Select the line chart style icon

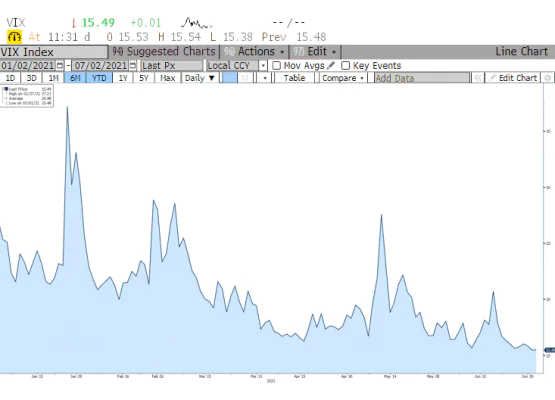[230, 78]
